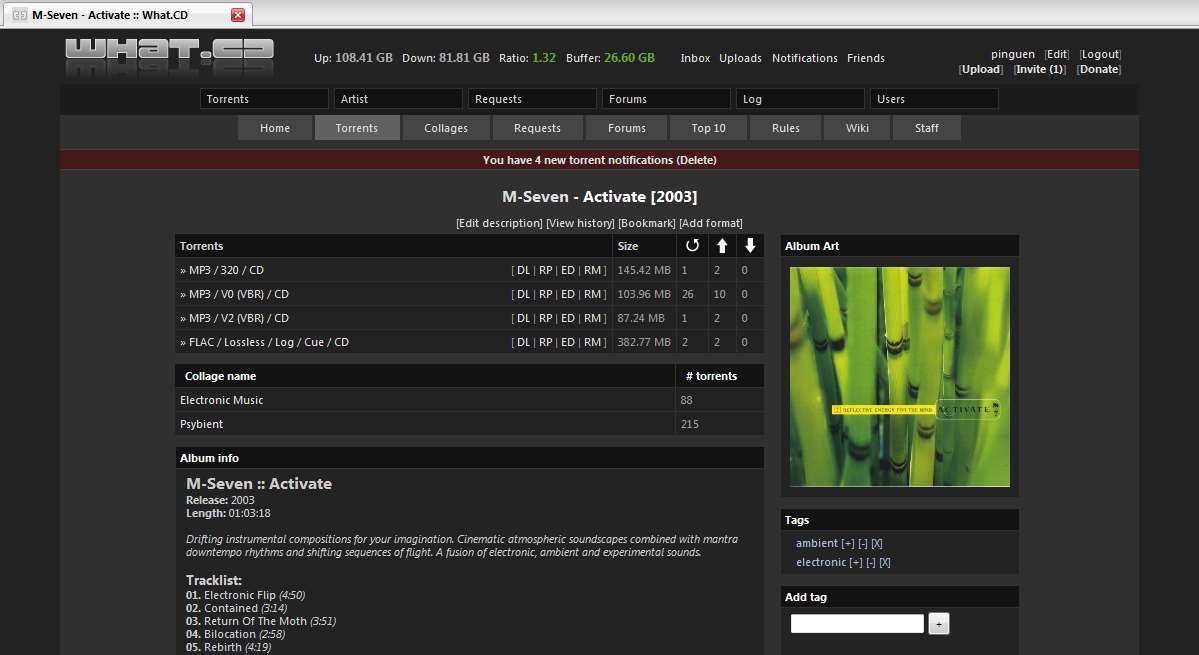
Task: Open the Inbox link
Action: pyautogui.click(x=695, y=58)
